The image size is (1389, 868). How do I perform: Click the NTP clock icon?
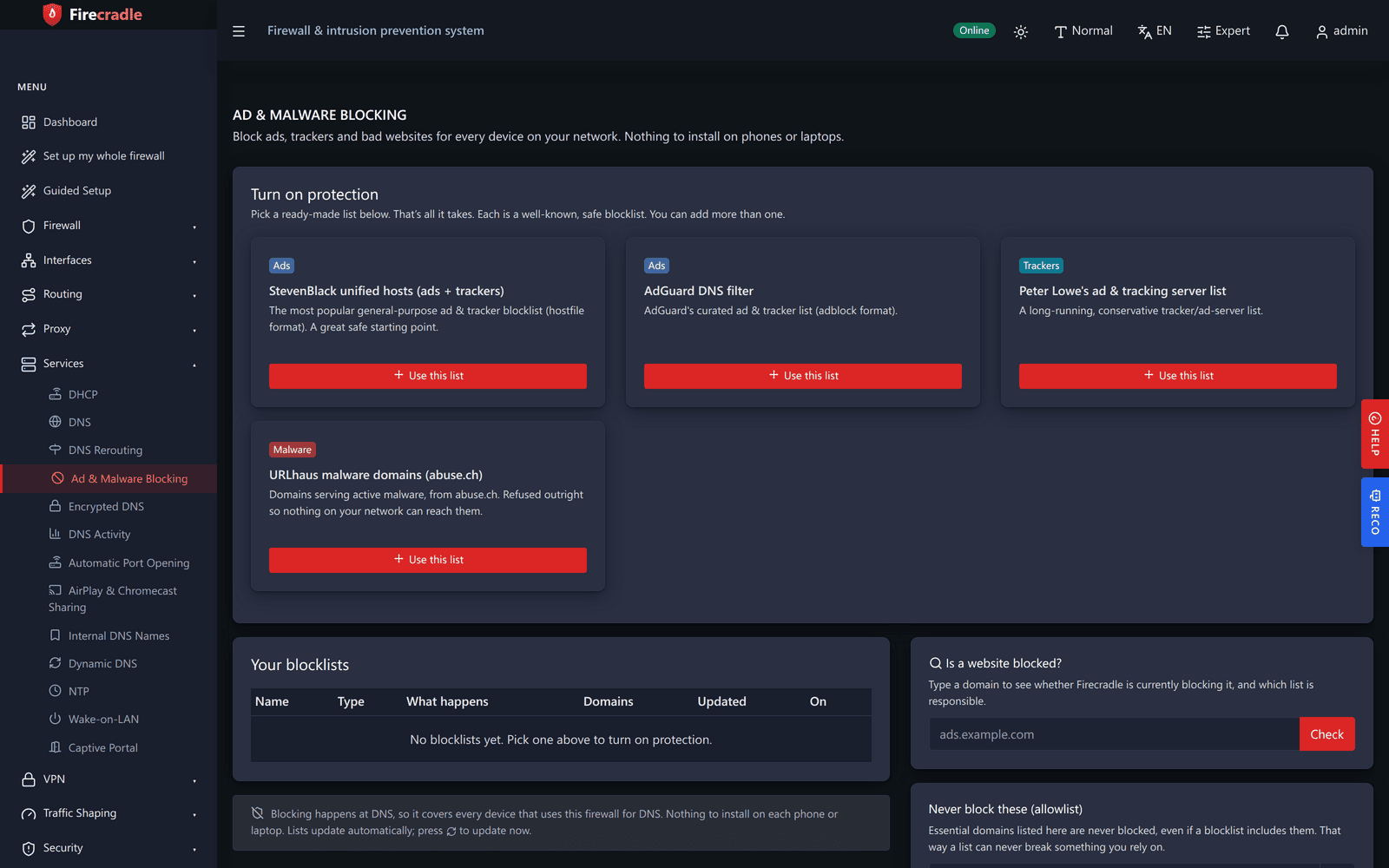(x=55, y=691)
